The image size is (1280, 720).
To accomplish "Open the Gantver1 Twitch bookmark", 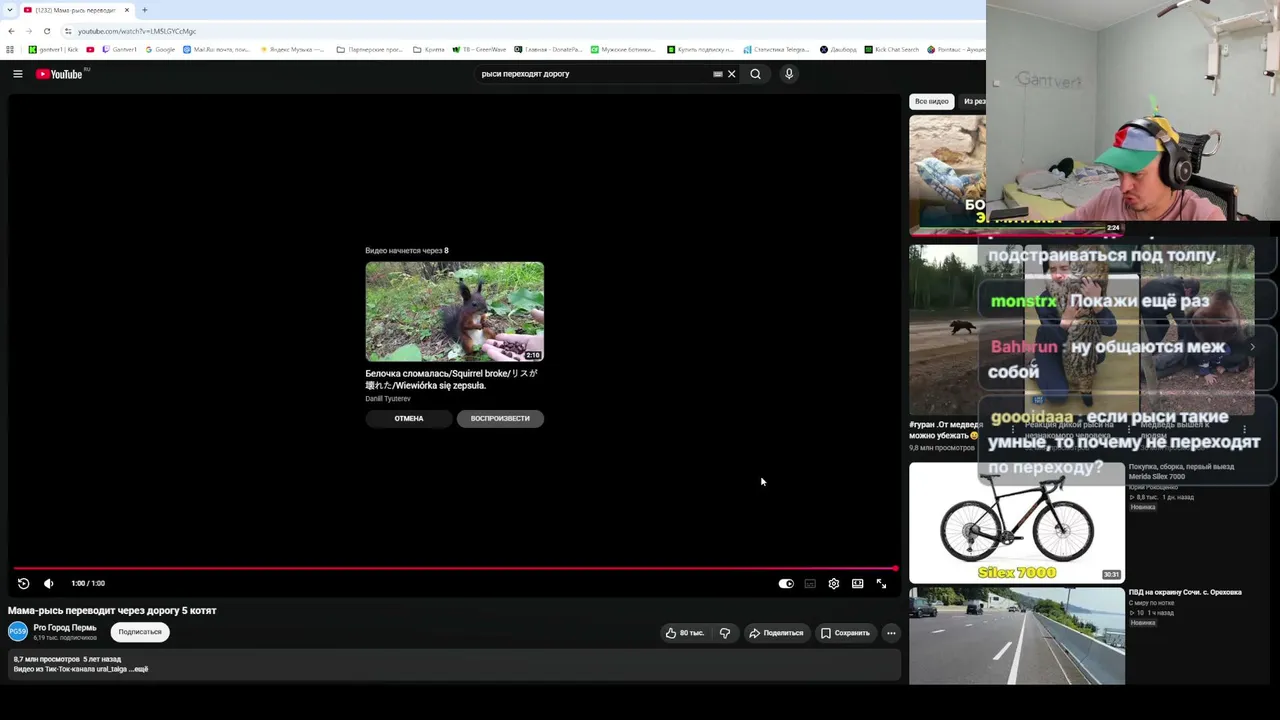I will click(x=119, y=49).
